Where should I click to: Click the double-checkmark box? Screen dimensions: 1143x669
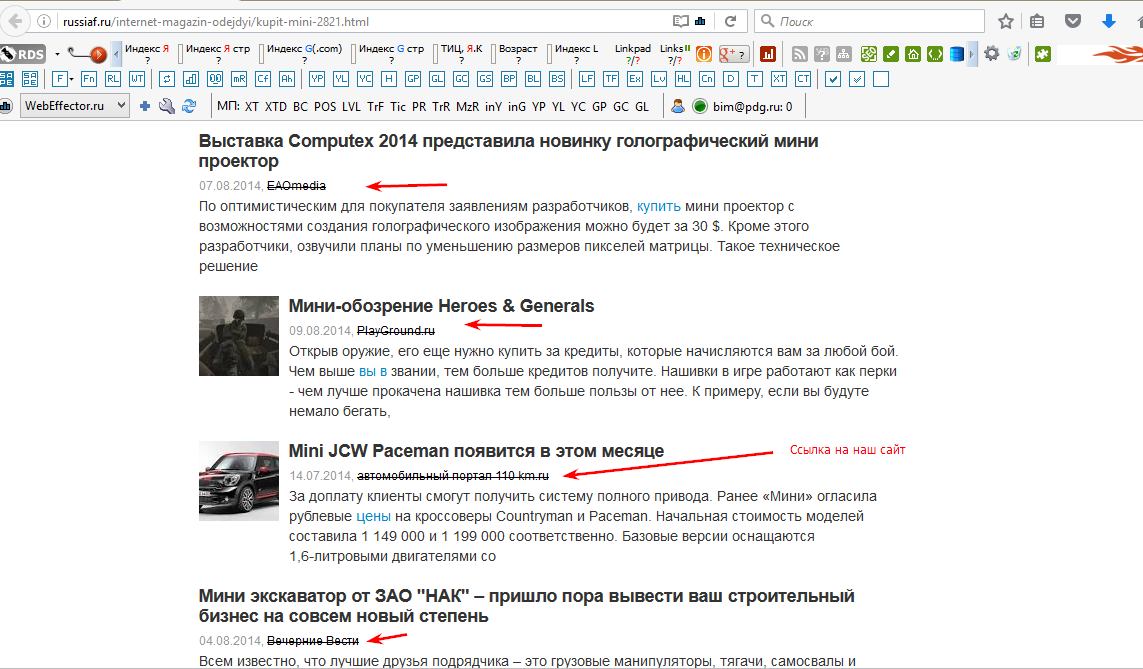pyautogui.click(x=857, y=79)
